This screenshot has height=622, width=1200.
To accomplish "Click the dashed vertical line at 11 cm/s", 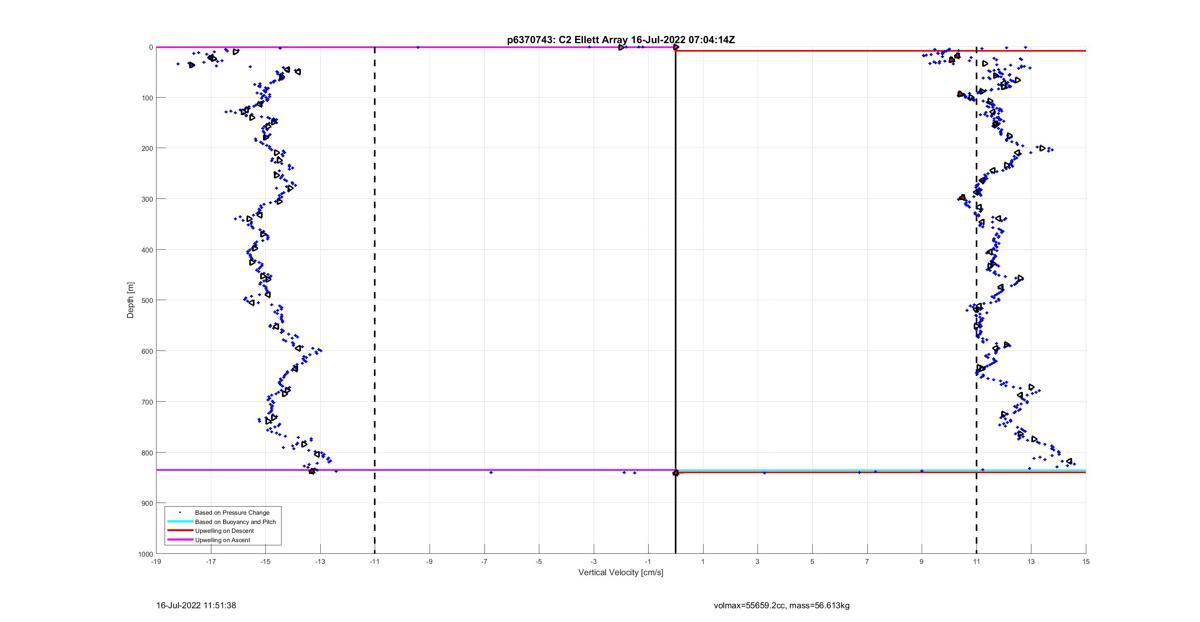I will click(x=977, y=300).
